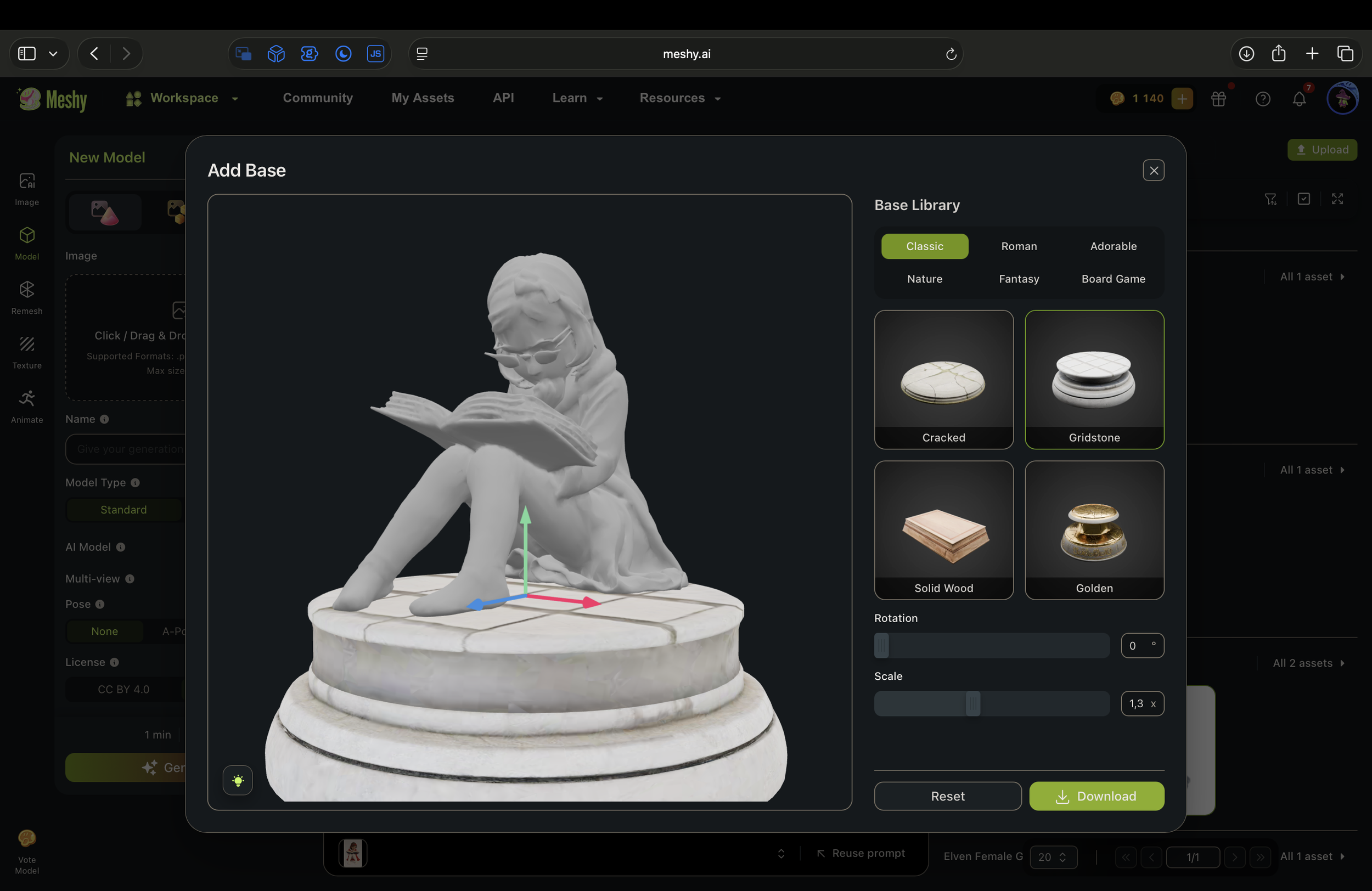Select the Fantasy base category
1372x891 pixels.
click(x=1019, y=279)
